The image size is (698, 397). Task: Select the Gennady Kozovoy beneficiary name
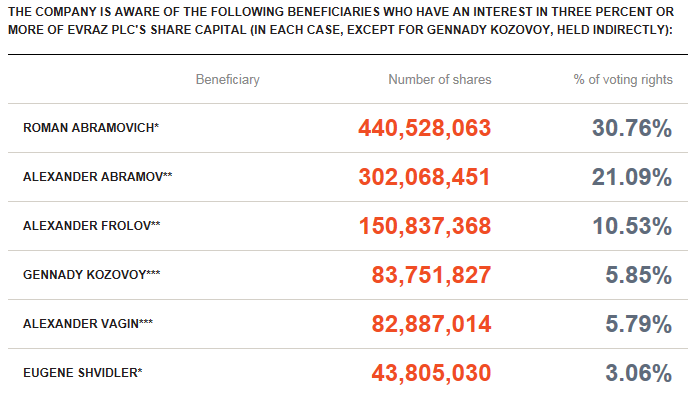coord(92,275)
